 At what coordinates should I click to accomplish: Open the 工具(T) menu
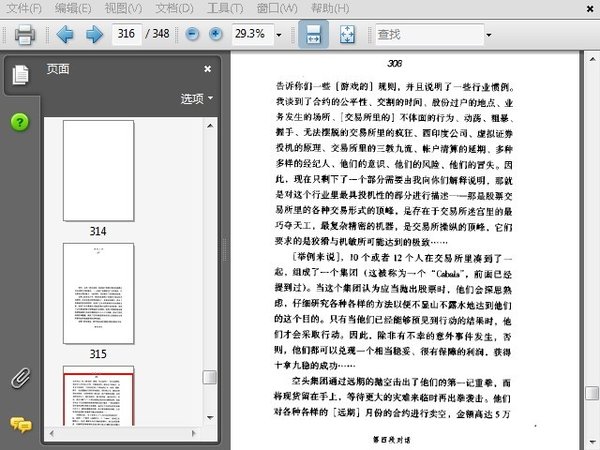click(225, 8)
